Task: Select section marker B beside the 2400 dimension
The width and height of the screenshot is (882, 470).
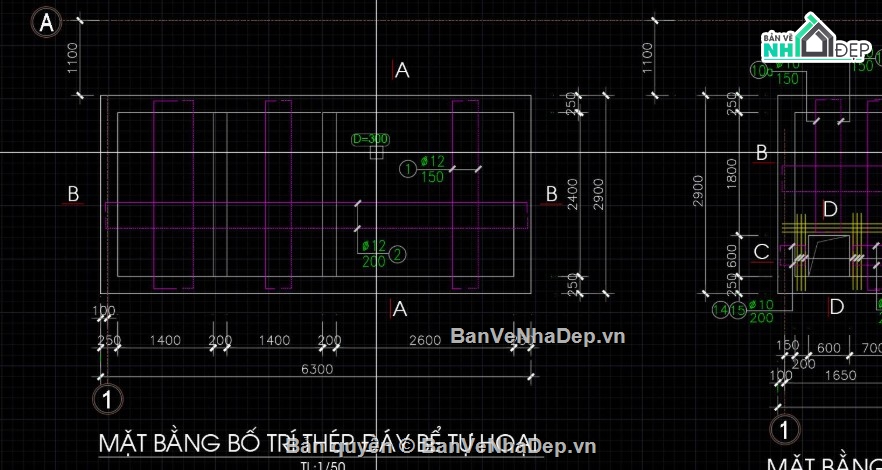Action: click(x=551, y=195)
